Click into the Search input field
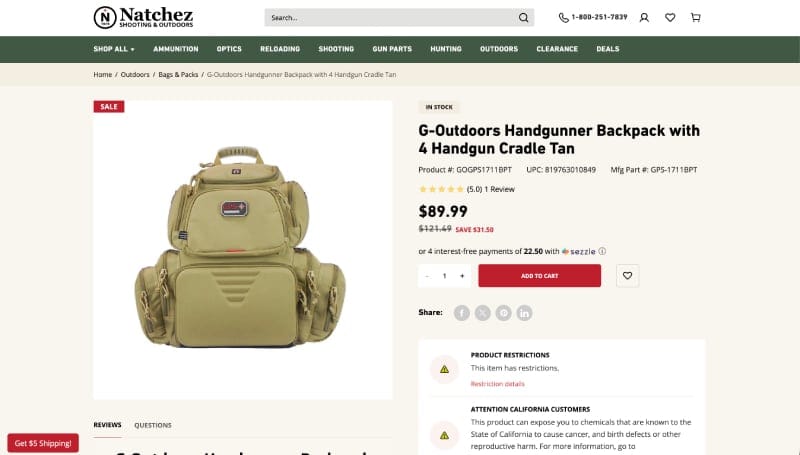Viewport: 800px width, 455px height. [390, 18]
